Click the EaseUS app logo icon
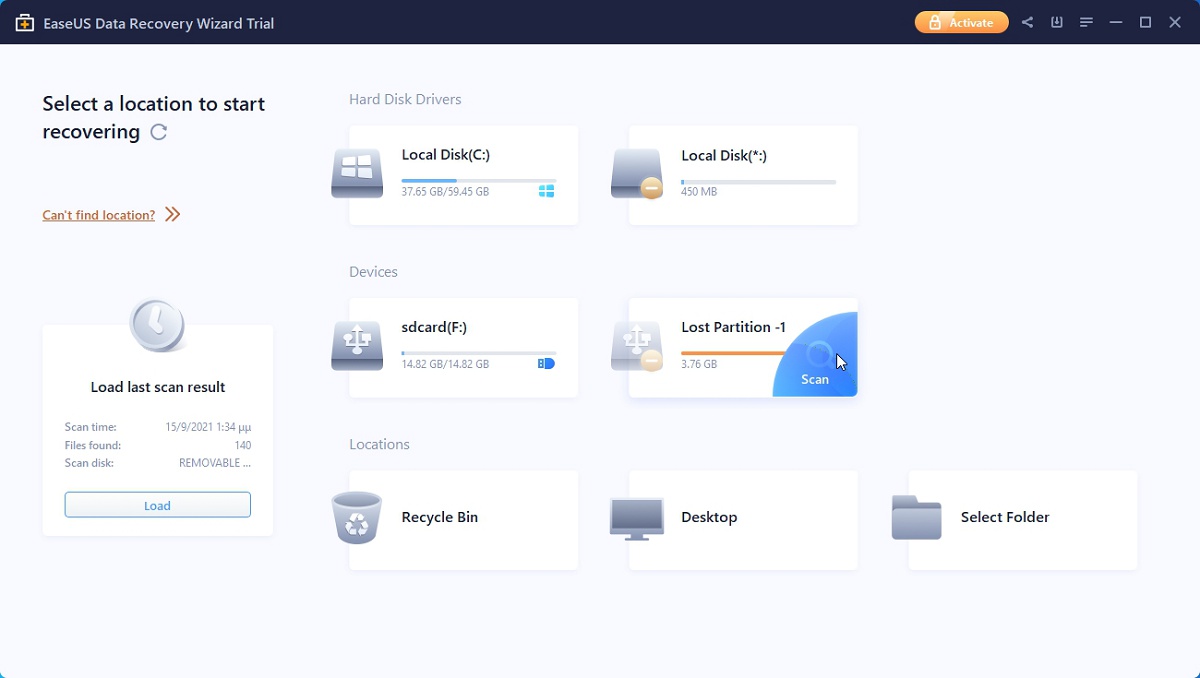The width and height of the screenshot is (1200, 678). (24, 23)
